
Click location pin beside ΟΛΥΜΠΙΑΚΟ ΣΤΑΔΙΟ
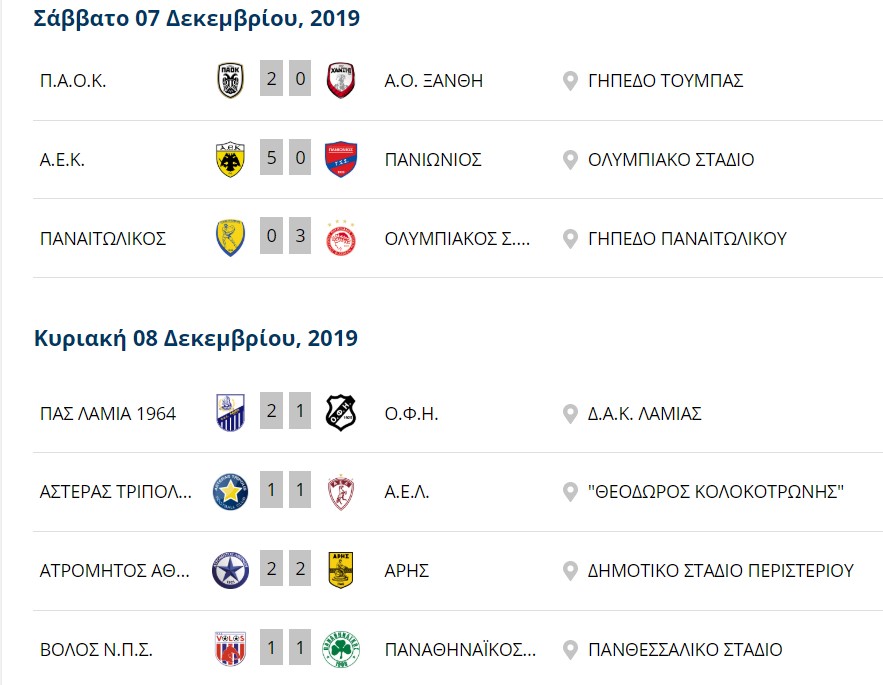click(570, 160)
